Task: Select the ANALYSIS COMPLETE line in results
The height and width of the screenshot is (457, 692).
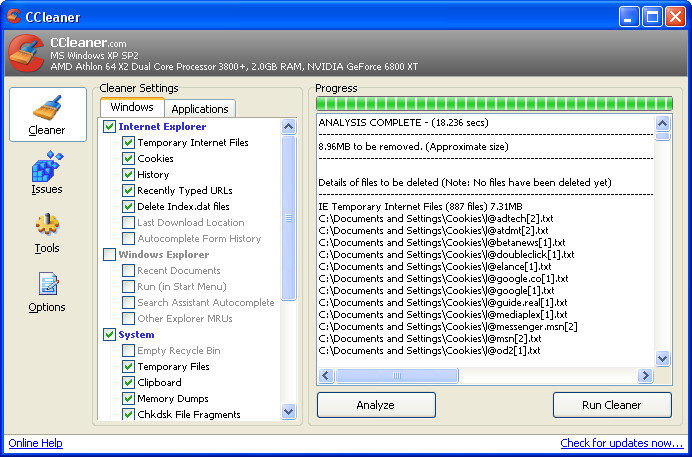Action: click(403, 123)
